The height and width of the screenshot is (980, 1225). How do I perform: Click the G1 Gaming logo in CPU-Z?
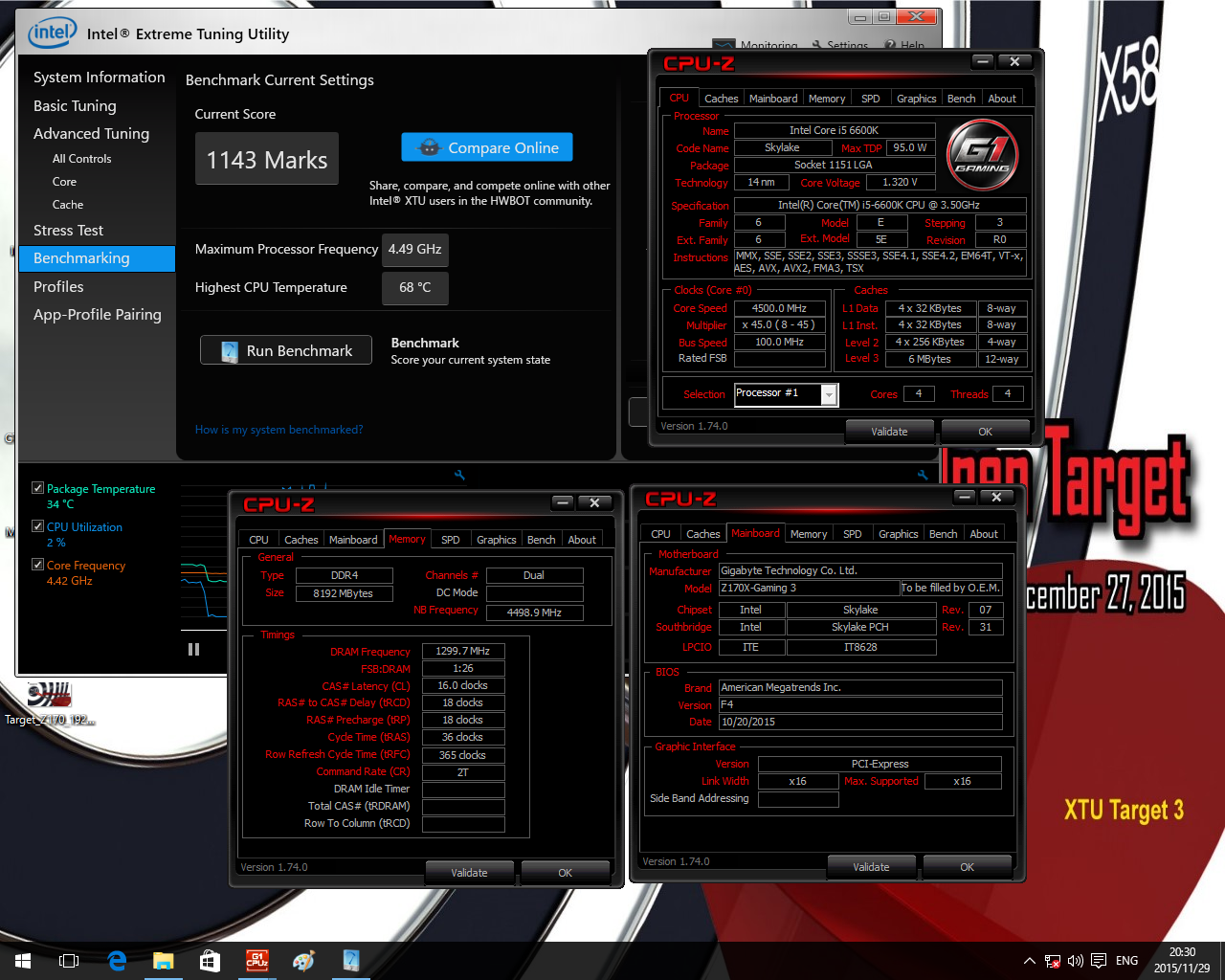982,153
